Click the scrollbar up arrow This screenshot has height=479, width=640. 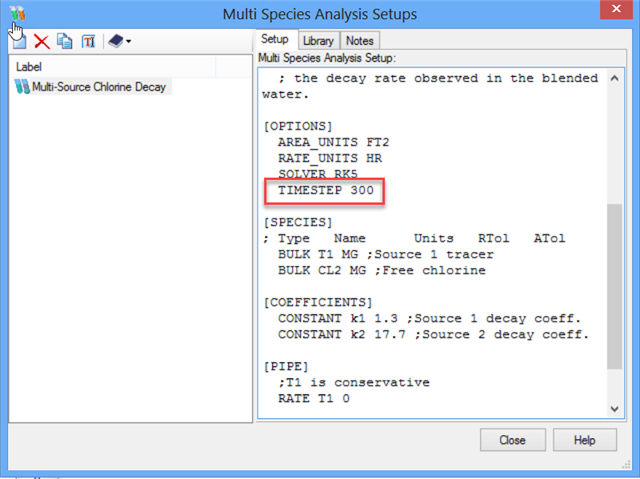(614, 78)
